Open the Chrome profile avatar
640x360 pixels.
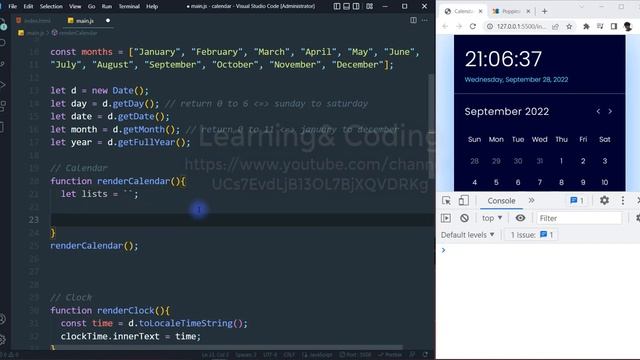point(628,26)
